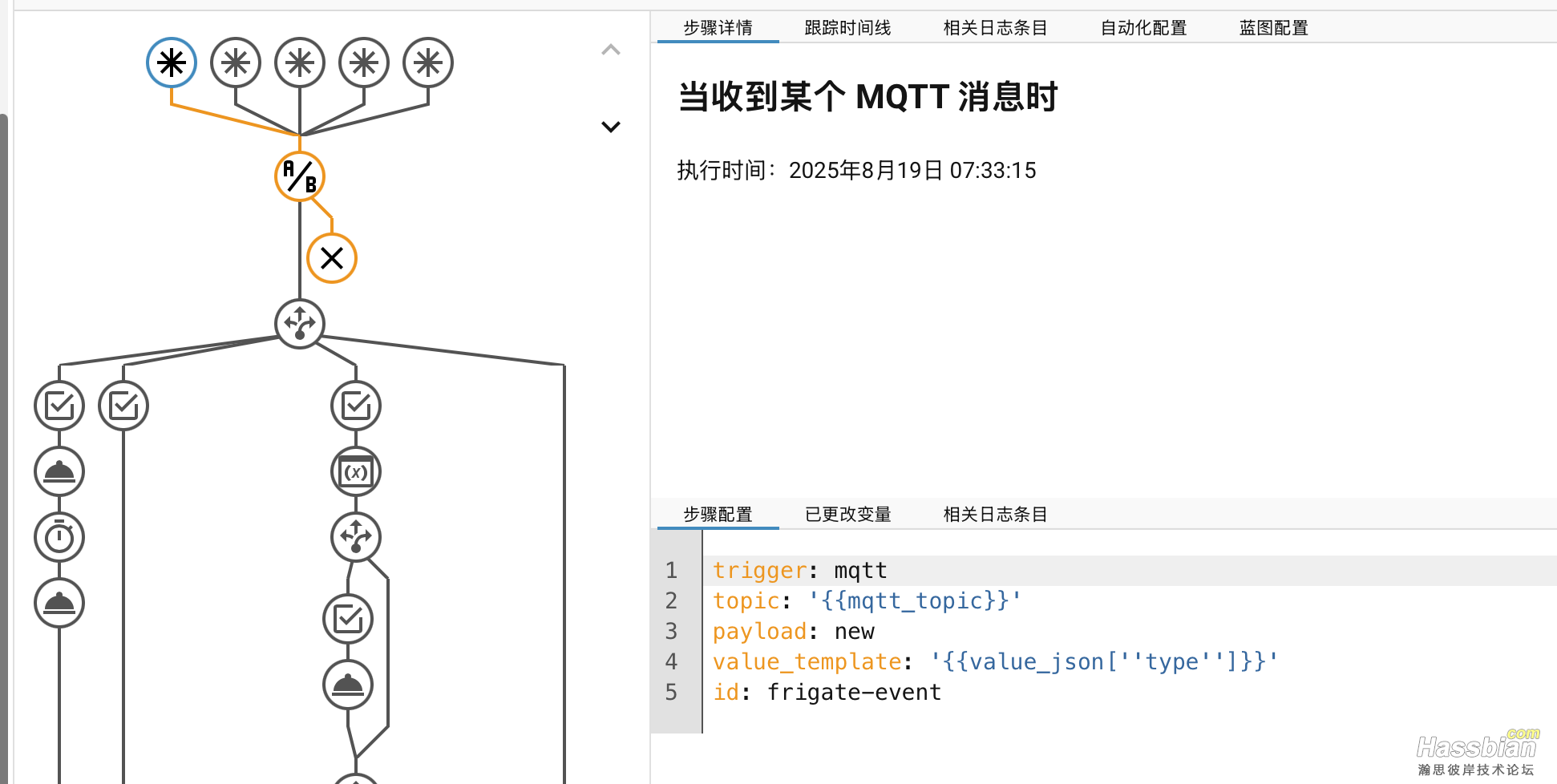Click line number 5 in code gutter
The width and height of the screenshot is (1557, 784).
(x=672, y=693)
